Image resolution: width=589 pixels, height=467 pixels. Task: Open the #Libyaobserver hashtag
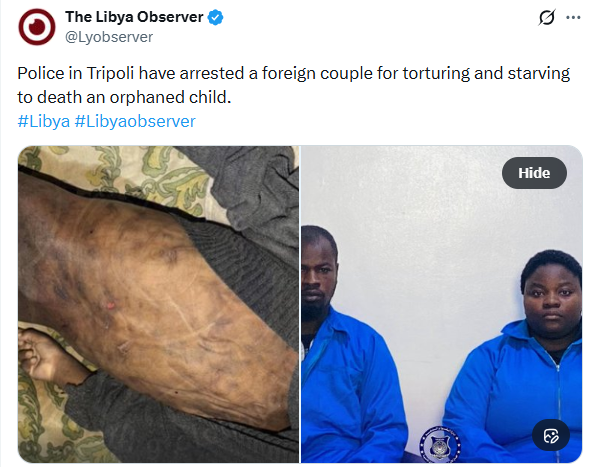(x=135, y=121)
